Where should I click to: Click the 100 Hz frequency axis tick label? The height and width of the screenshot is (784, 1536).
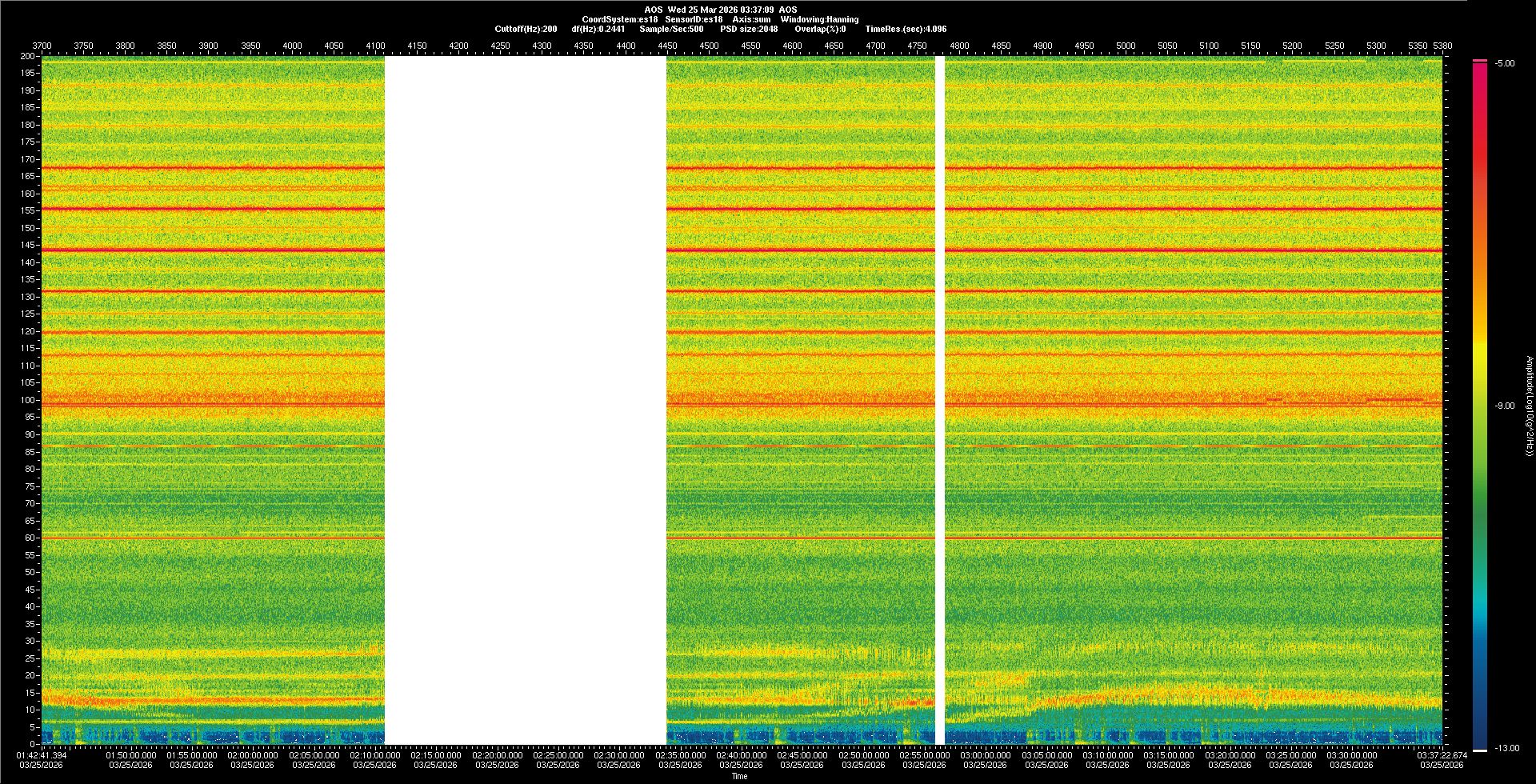[28, 400]
